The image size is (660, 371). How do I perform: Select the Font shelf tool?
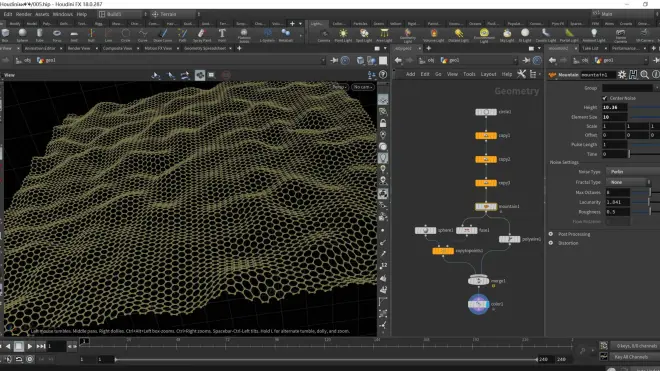pyautogui.click(x=222, y=35)
